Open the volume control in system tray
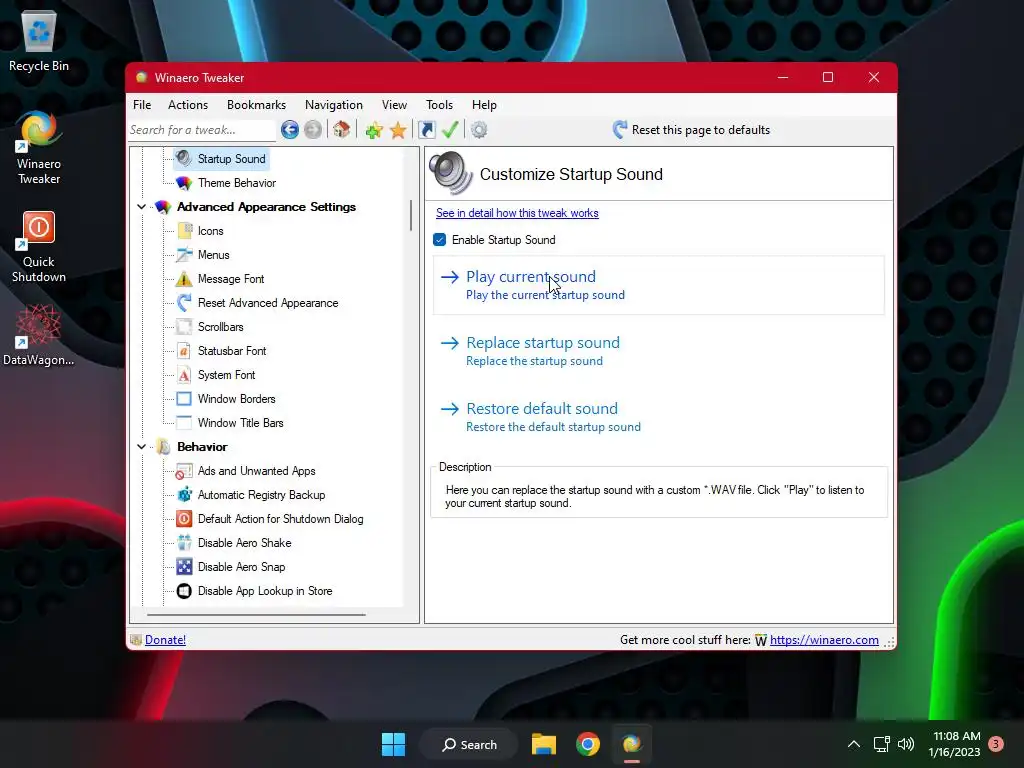Screen dimensions: 1024x768 [906, 744]
